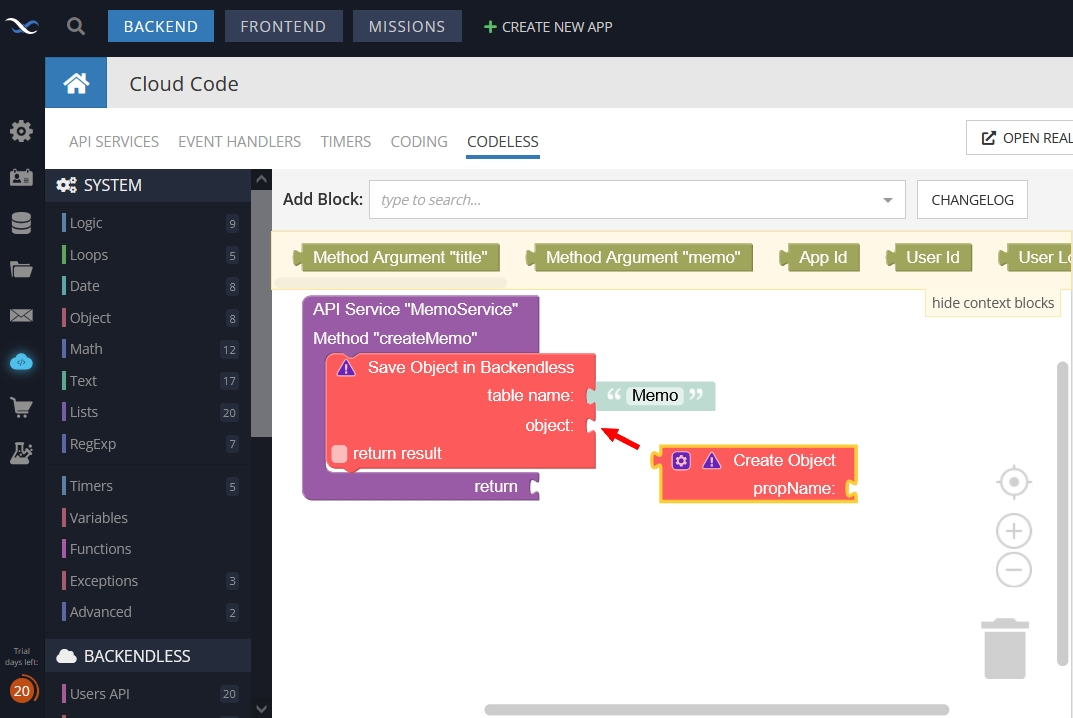This screenshot has height=718, width=1073.
Task: Open the API SERVICES tab
Action: coord(114,142)
